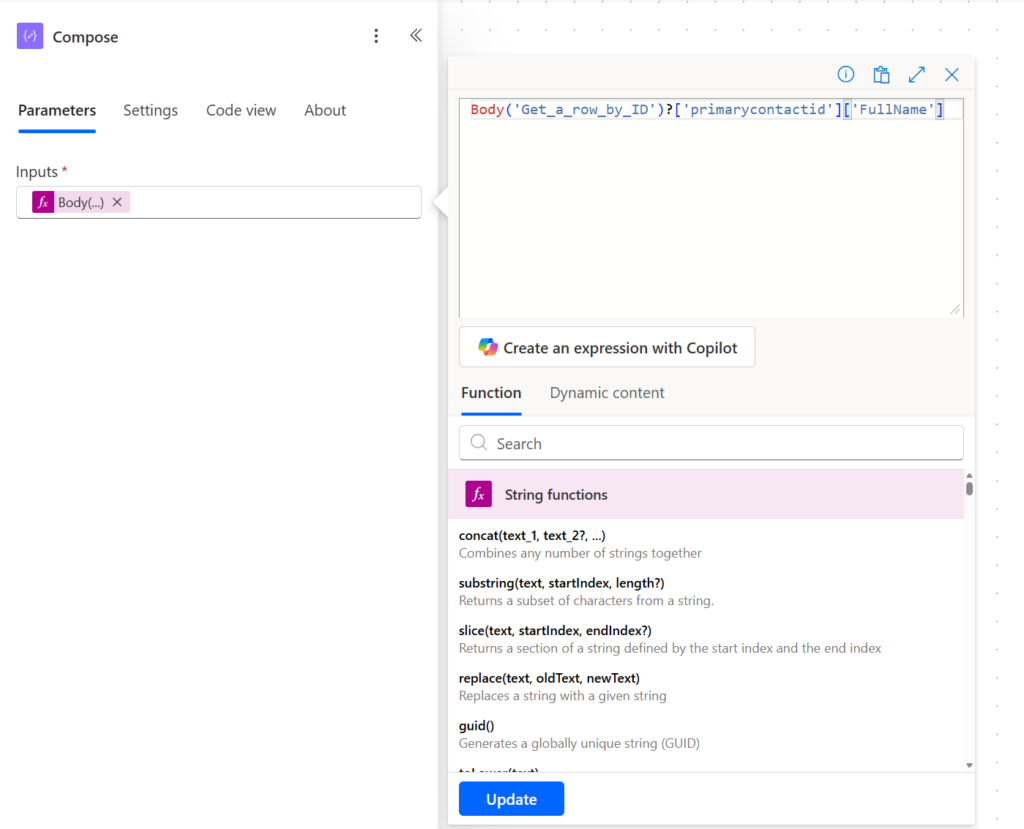Remove the Body(...) expression token
This screenshot has width=1024, height=829.
tap(117, 202)
